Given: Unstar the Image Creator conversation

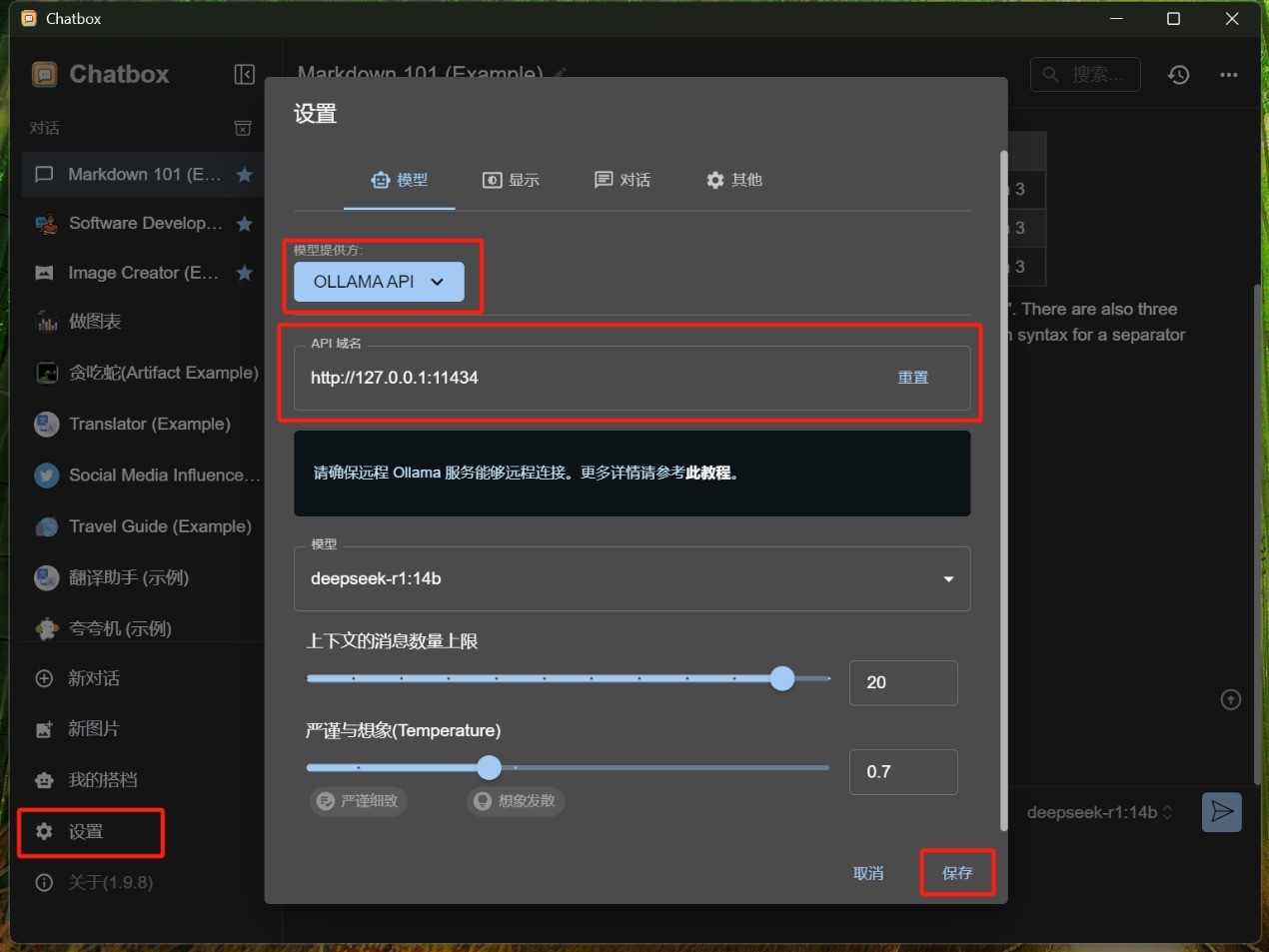Looking at the screenshot, I should (244, 273).
